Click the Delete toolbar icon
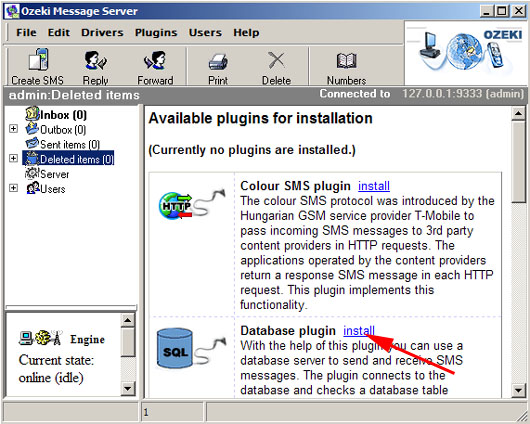 point(276,61)
